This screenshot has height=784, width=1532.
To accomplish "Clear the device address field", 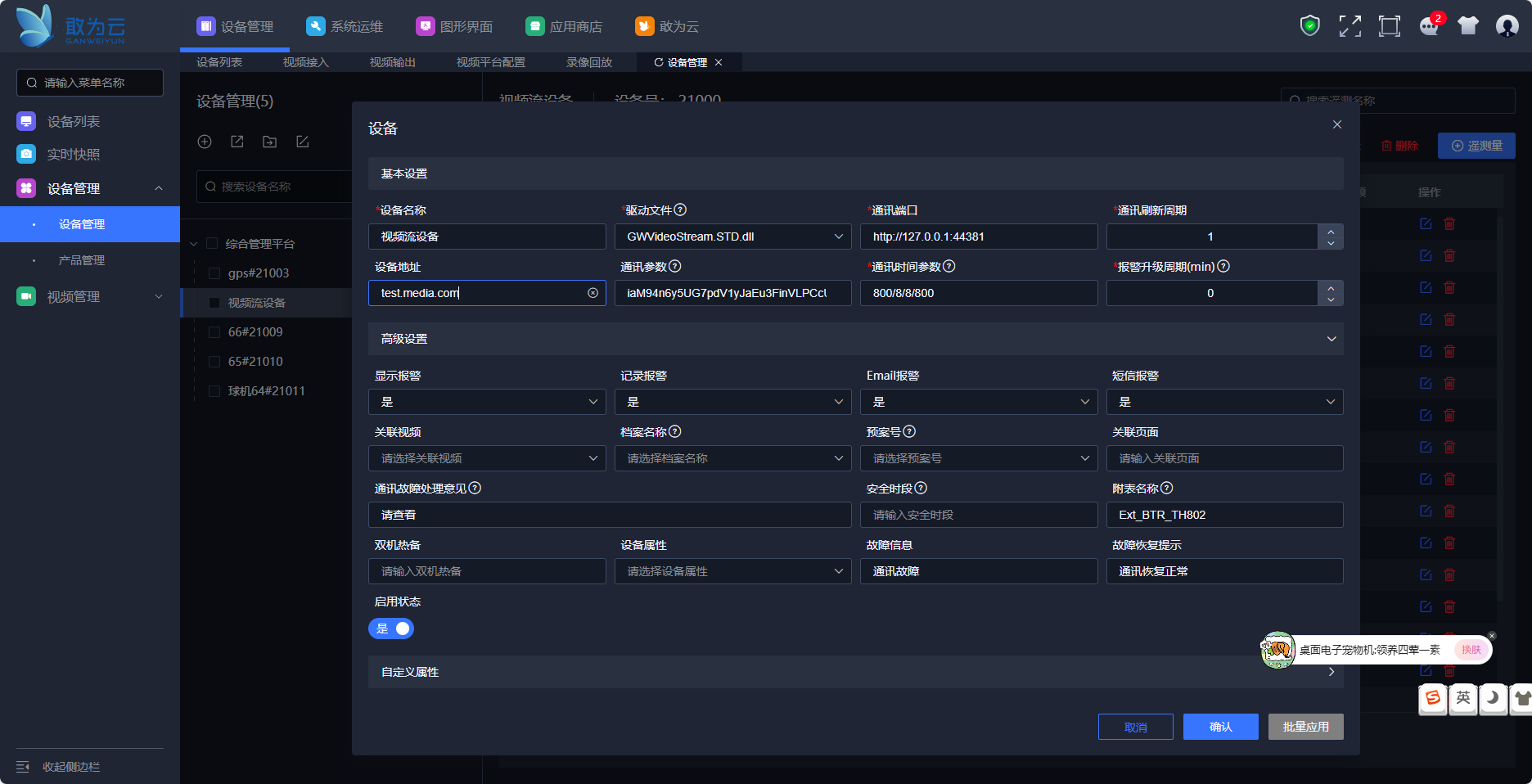I will coord(593,293).
